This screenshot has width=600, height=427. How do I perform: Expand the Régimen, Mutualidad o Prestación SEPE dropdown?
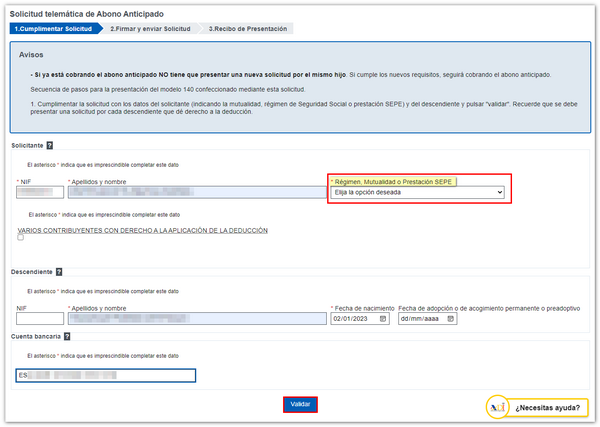tap(418, 192)
